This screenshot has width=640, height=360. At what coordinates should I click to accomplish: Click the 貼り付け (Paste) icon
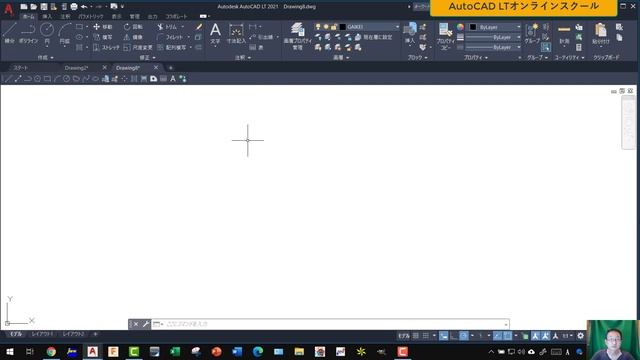[600, 33]
